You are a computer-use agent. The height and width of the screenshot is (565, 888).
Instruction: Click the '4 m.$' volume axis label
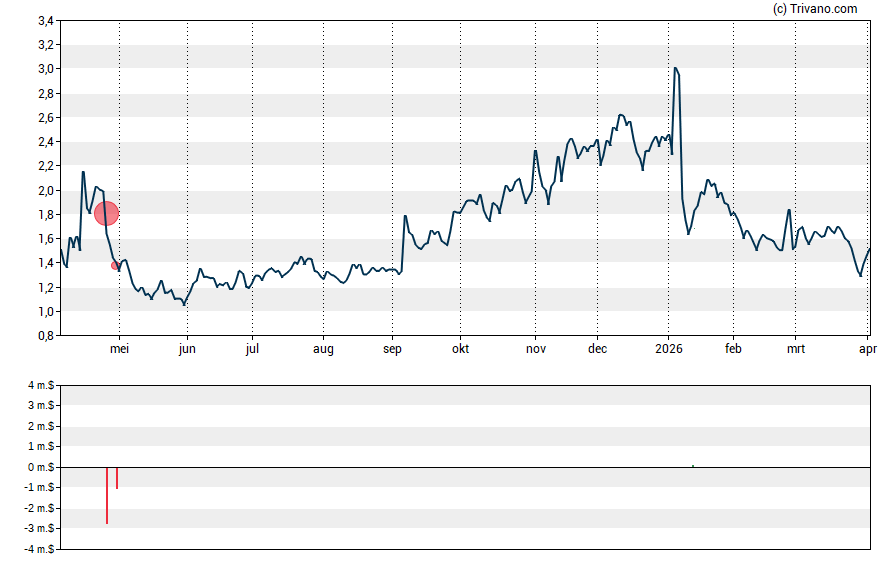41,386
